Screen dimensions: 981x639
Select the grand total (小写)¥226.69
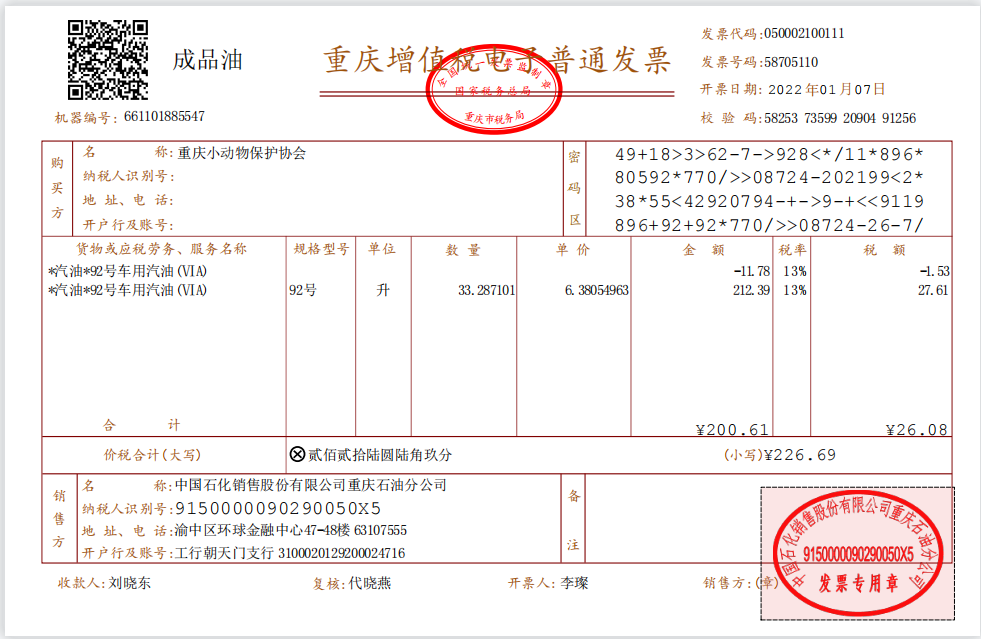pos(780,455)
